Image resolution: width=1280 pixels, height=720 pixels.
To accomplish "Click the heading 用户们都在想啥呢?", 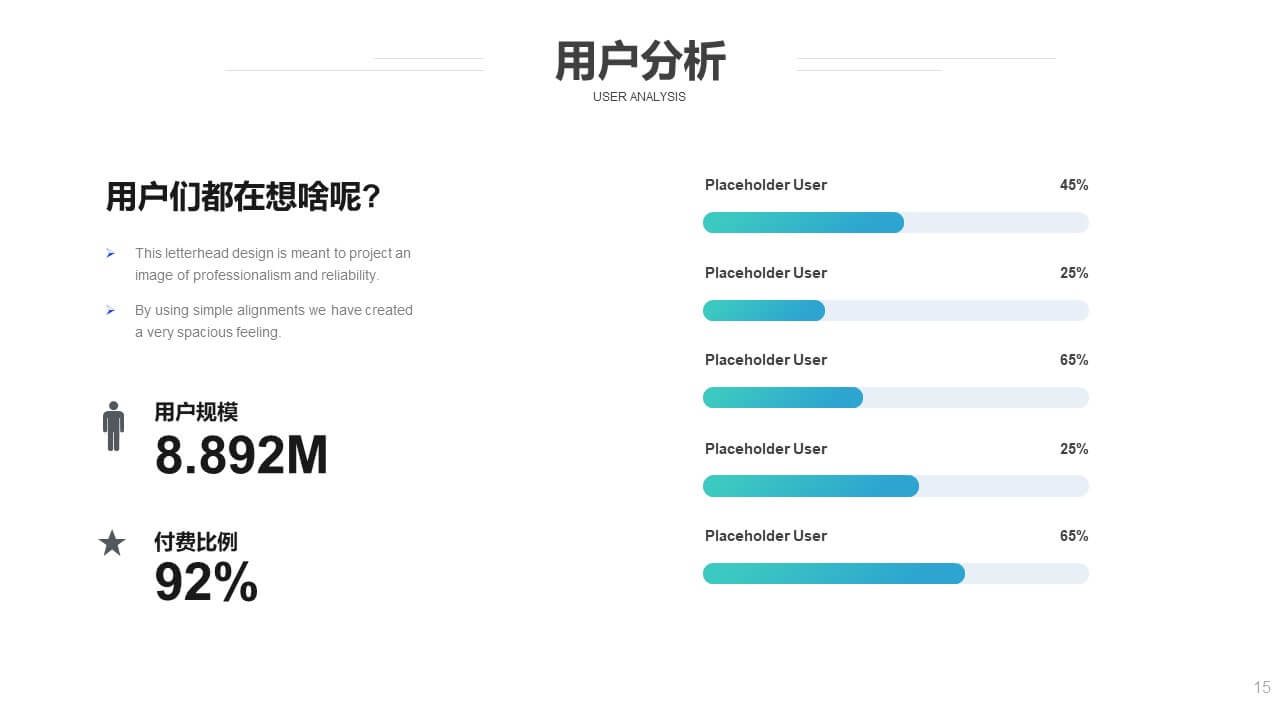I will (243, 197).
